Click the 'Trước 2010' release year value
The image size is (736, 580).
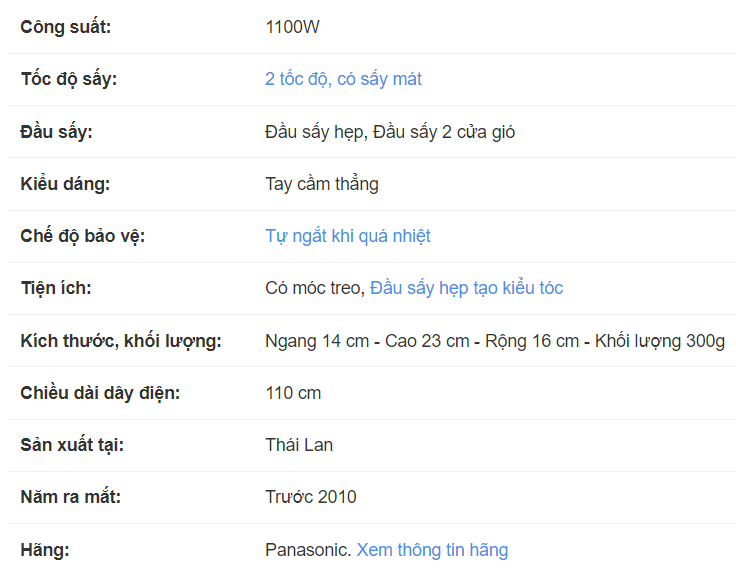(x=310, y=497)
